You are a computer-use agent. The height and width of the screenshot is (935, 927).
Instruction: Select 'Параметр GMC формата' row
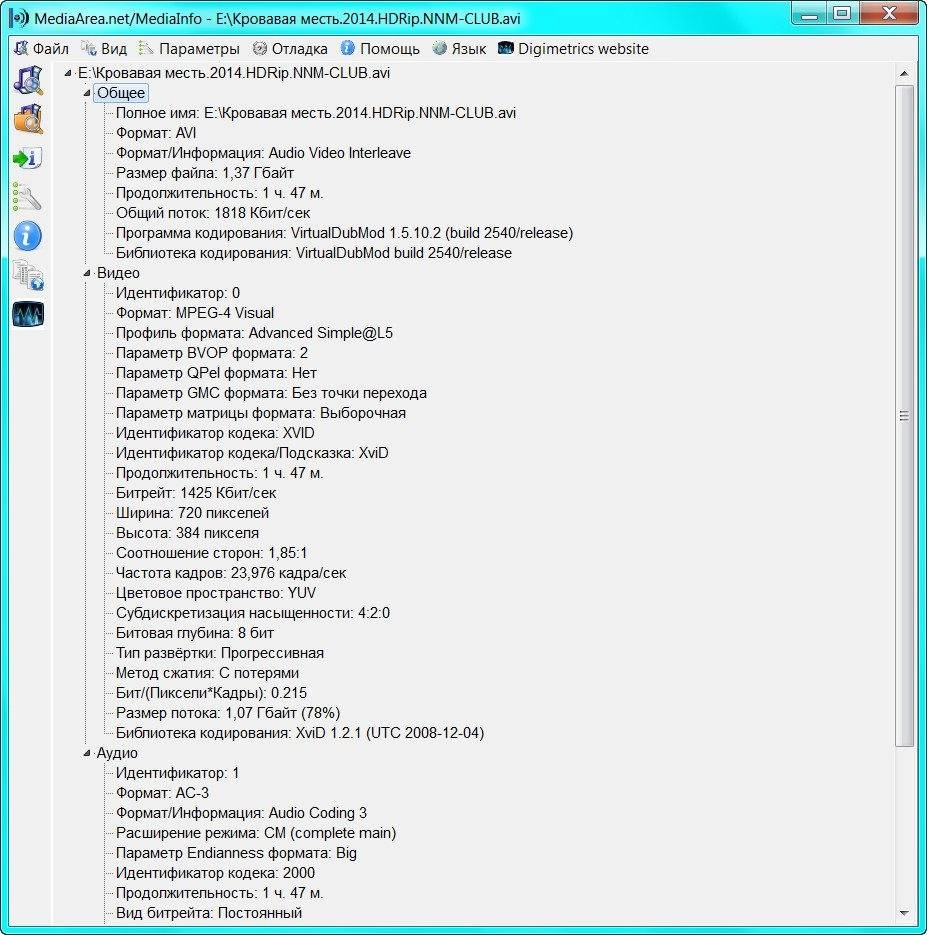tap(271, 393)
